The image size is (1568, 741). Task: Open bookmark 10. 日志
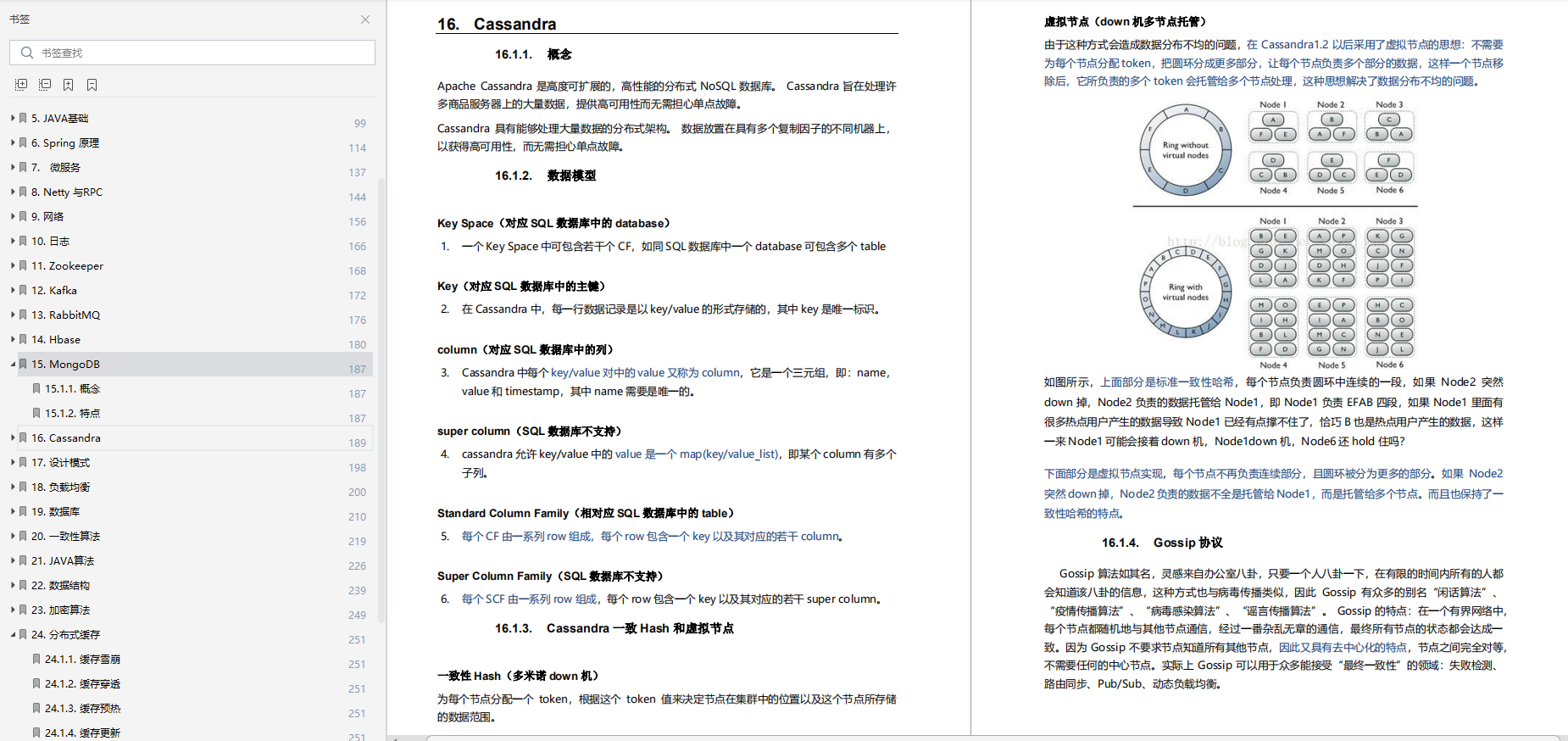click(x=51, y=242)
